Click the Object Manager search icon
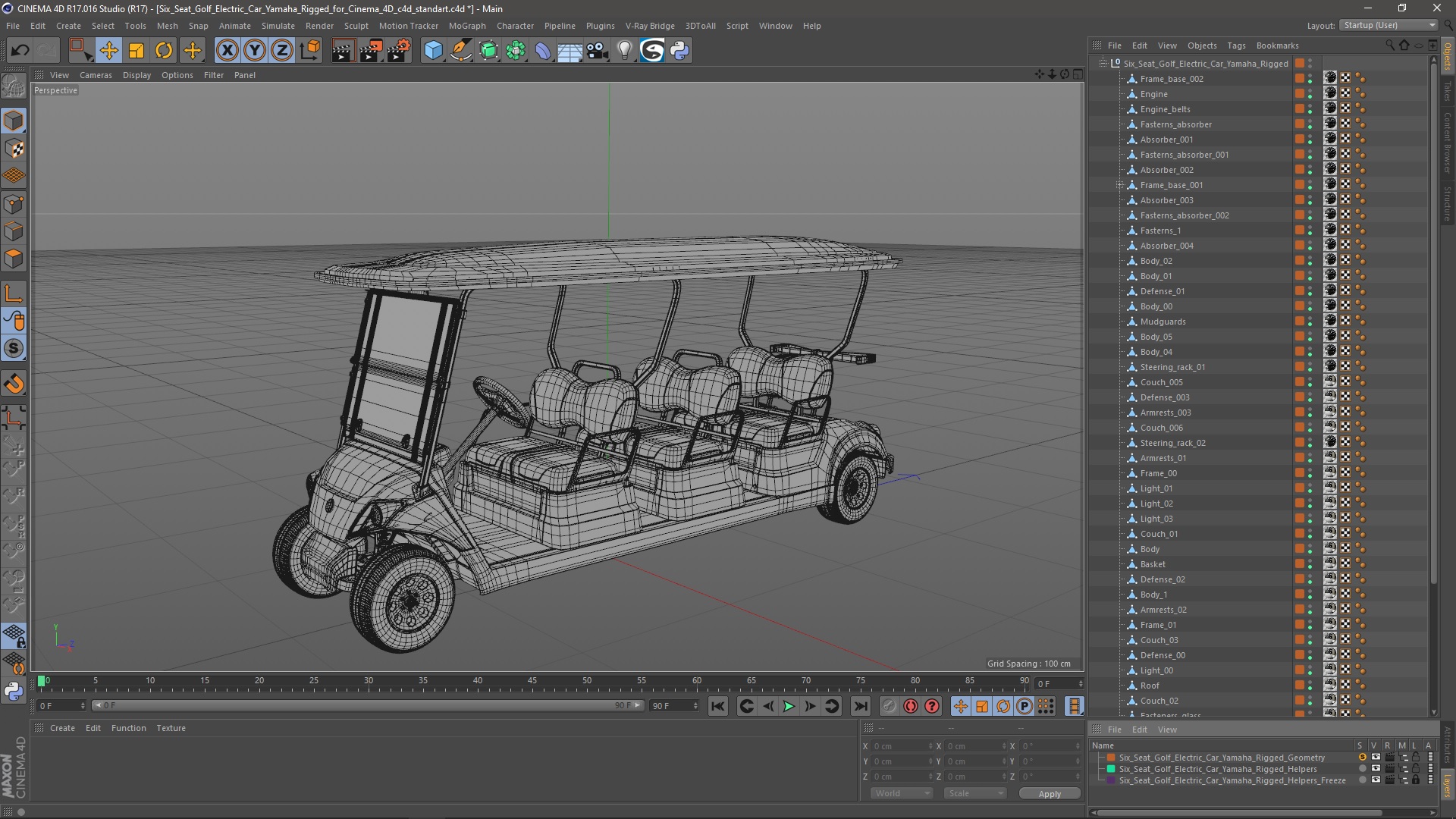The width and height of the screenshot is (1456, 819). click(1390, 45)
